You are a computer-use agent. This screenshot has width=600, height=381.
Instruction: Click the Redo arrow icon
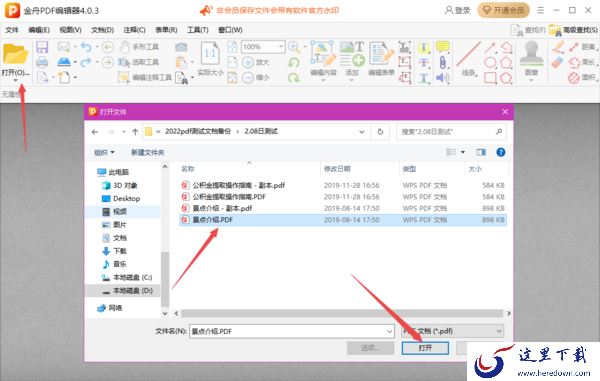86,62
